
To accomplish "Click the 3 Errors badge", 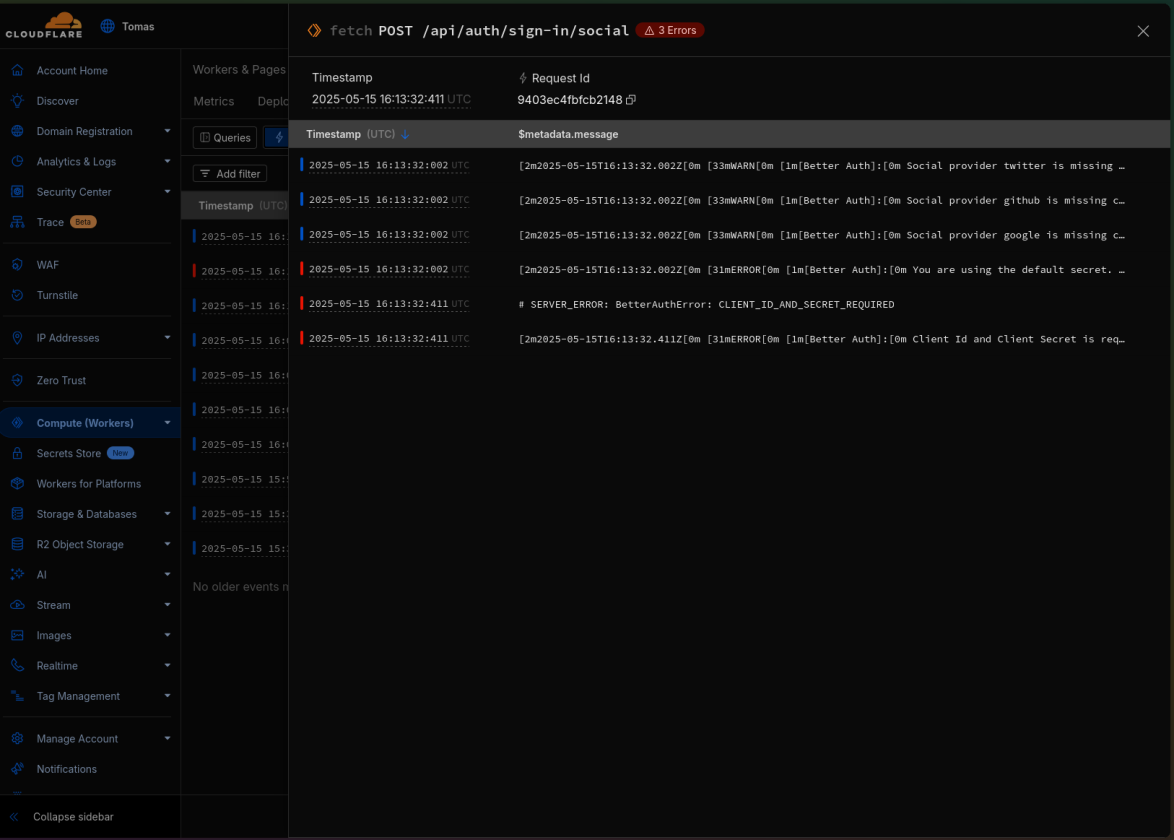I will click(x=670, y=31).
